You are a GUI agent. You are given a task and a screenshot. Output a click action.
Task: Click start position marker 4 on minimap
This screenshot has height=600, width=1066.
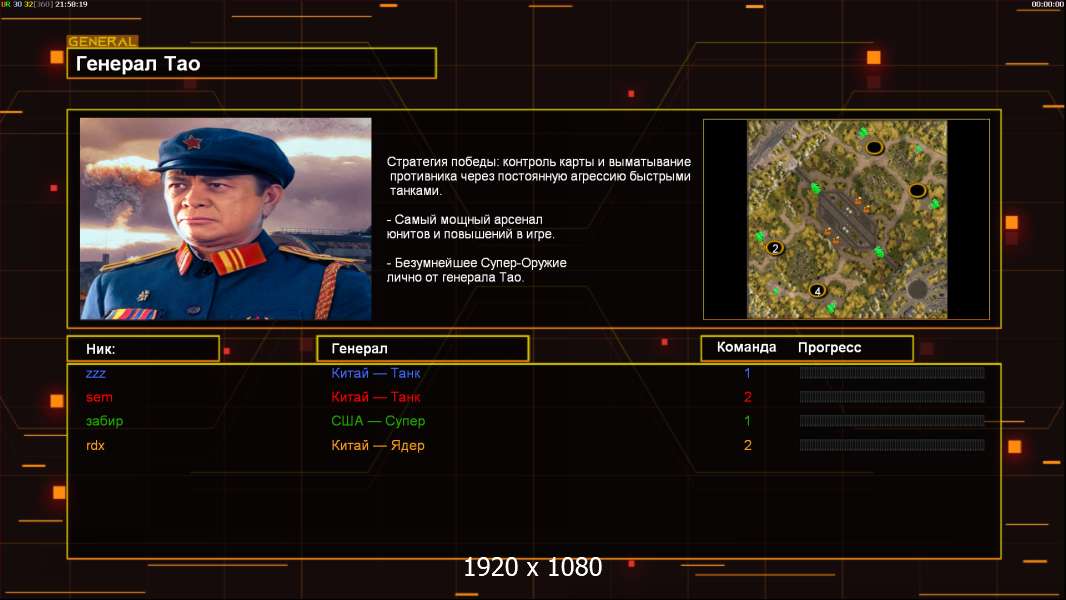point(817,291)
